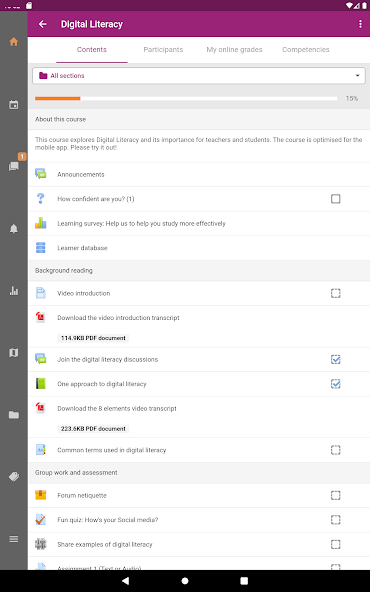Open the files folder icon in sidebar
The width and height of the screenshot is (370, 592).
click(14, 415)
